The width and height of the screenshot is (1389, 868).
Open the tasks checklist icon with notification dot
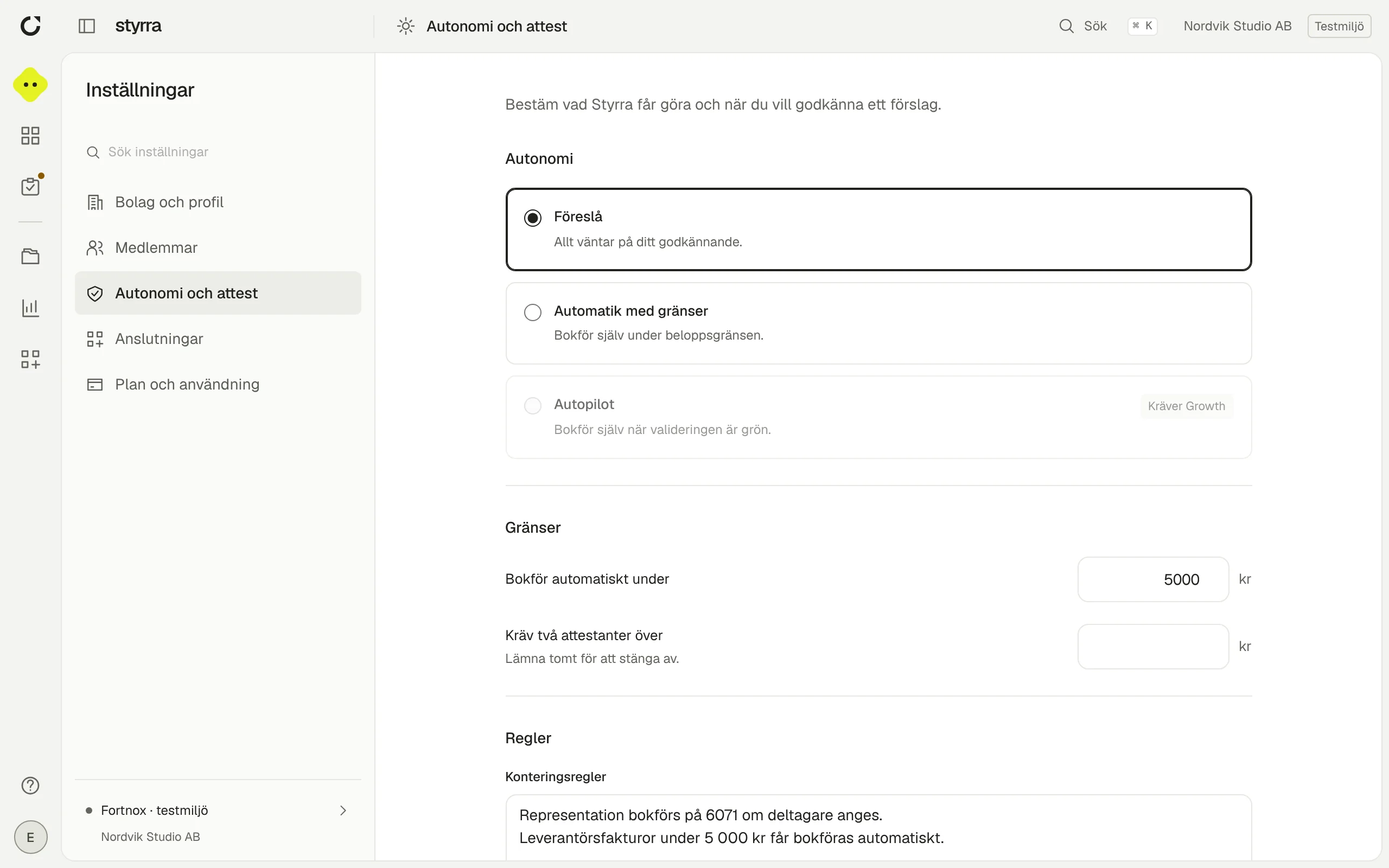(x=30, y=187)
